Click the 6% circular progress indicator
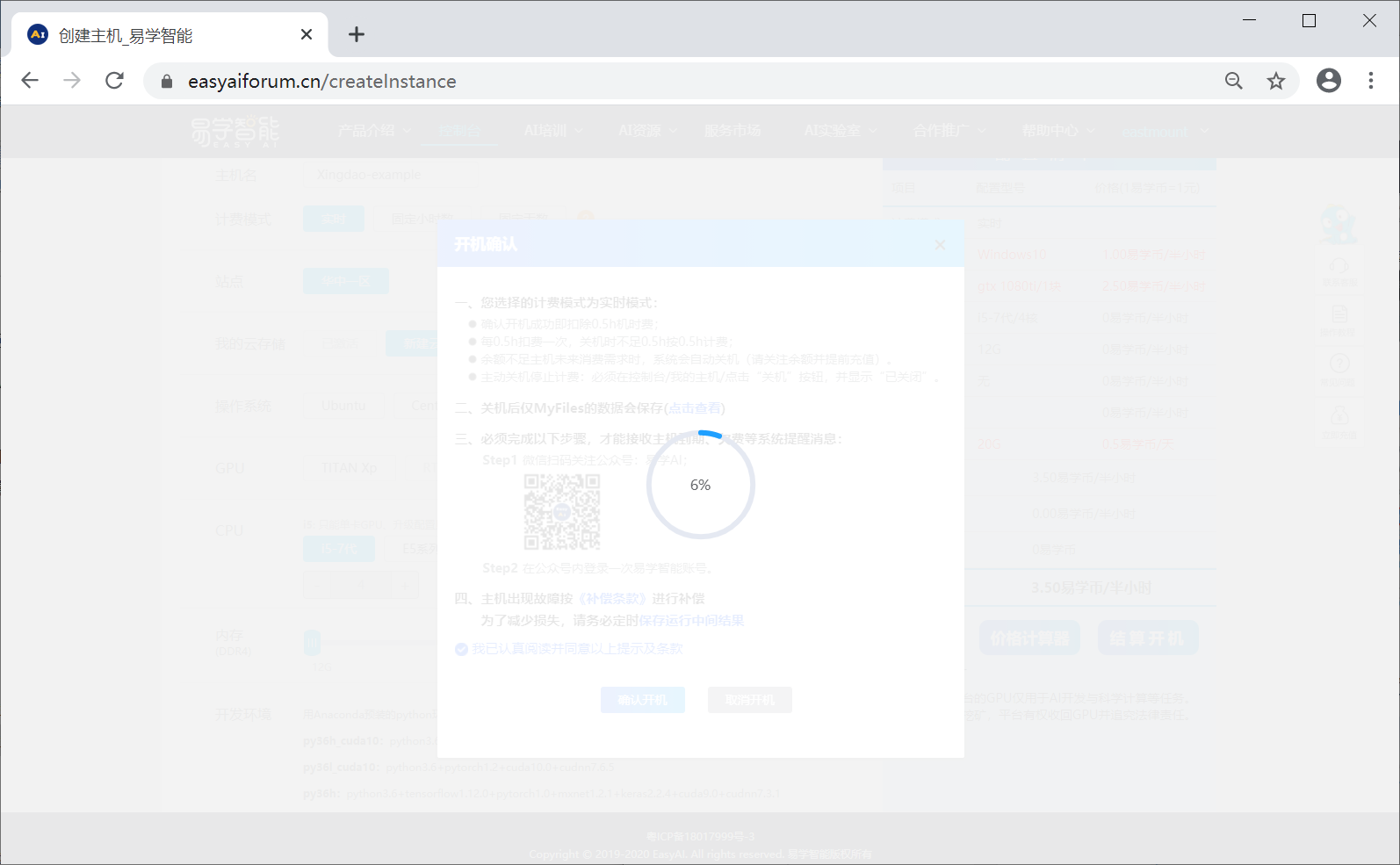Image resolution: width=1400 pixels, height=865 pixels. tap(700, 485)
